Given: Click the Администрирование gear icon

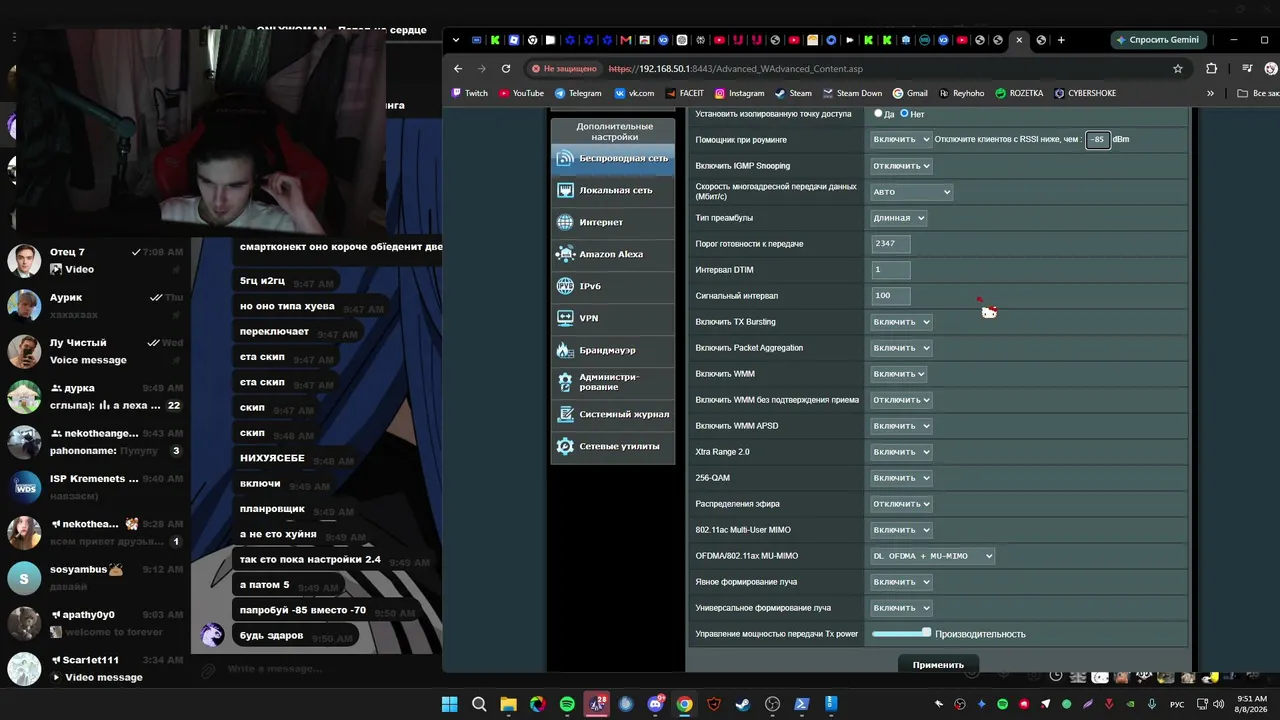Looking at the screenshot, I should pos(565,382).
